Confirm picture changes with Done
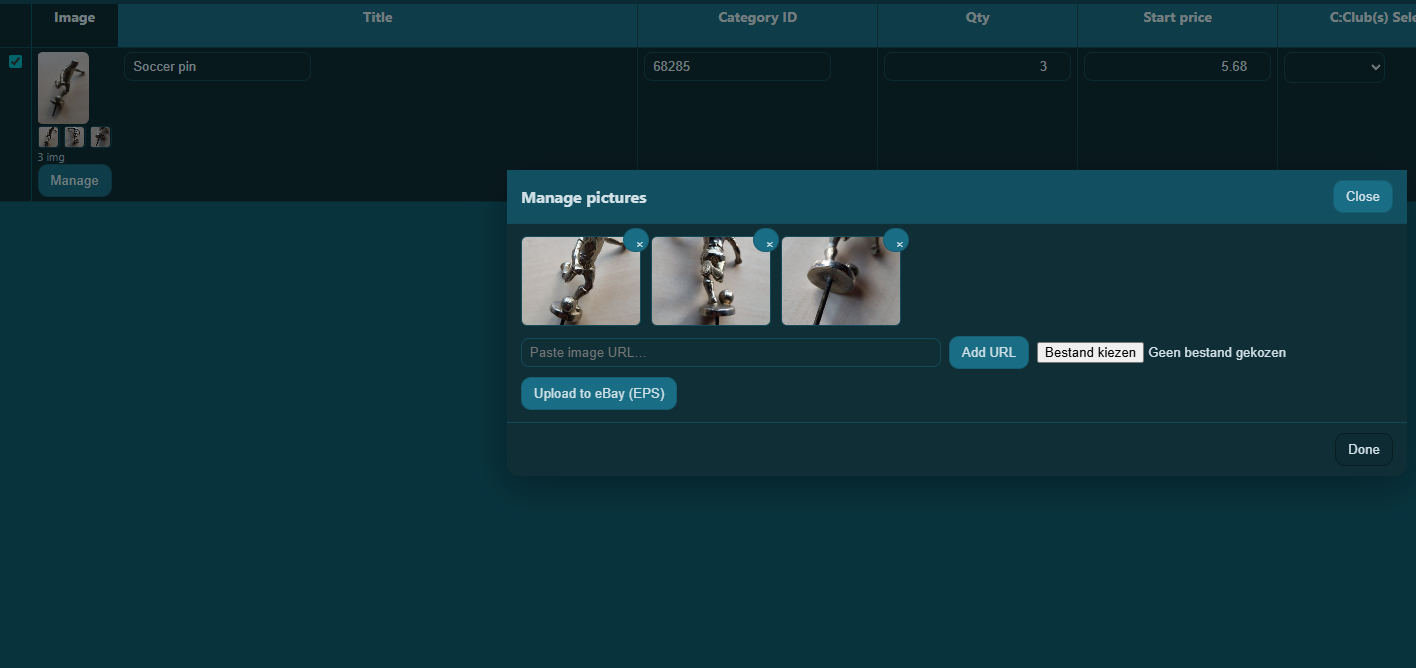The height and width of the screenshot is (668, 1416). [1363, 448]
